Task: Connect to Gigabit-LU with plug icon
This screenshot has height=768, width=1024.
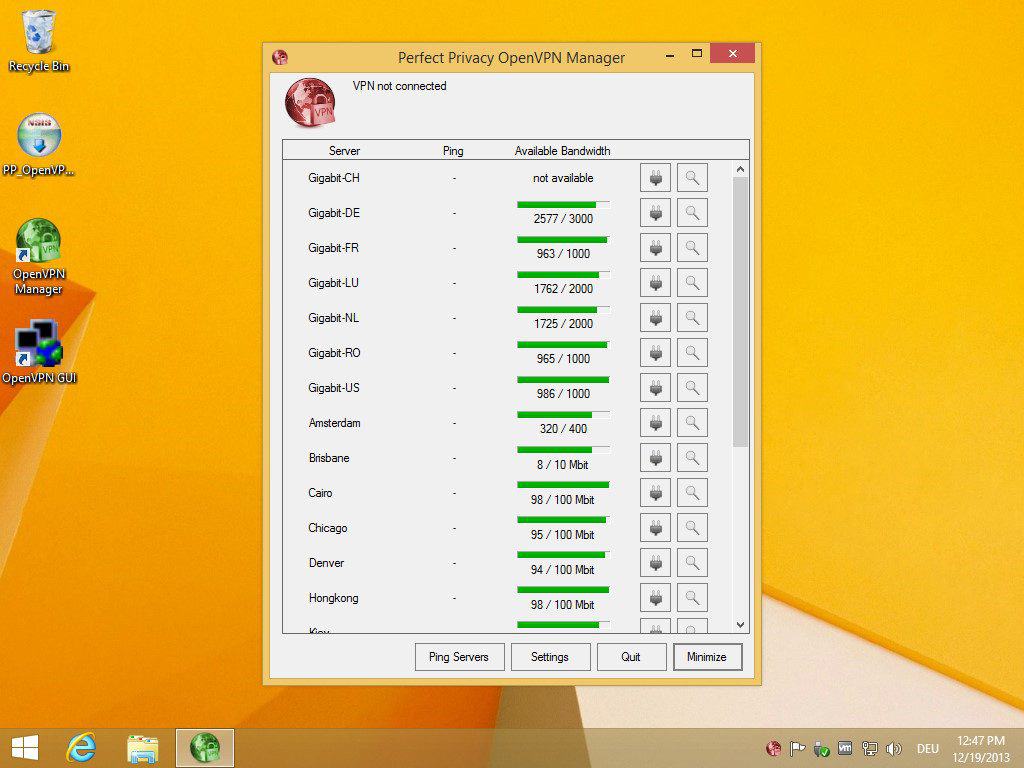Action: 655,283
